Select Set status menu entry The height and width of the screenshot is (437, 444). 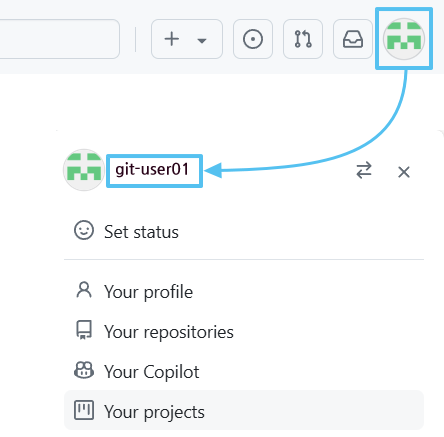tap(244, 231)
